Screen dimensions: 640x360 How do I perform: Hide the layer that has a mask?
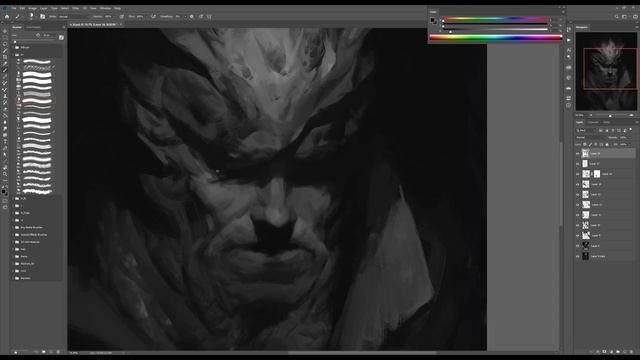578,174
